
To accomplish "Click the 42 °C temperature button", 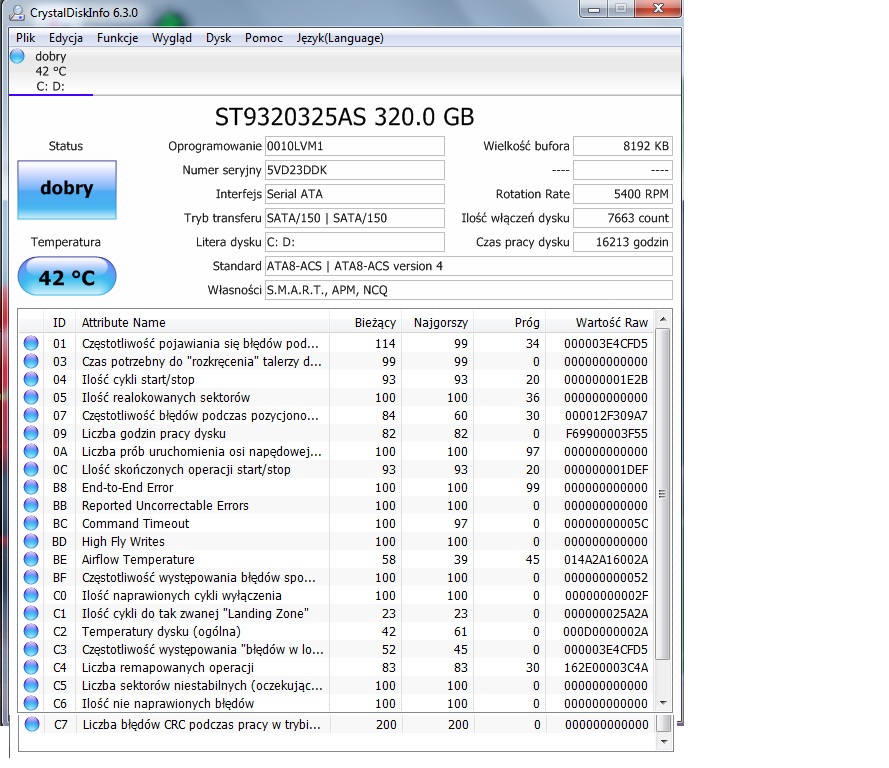I will pyautogui.click(x=67, y=277).
